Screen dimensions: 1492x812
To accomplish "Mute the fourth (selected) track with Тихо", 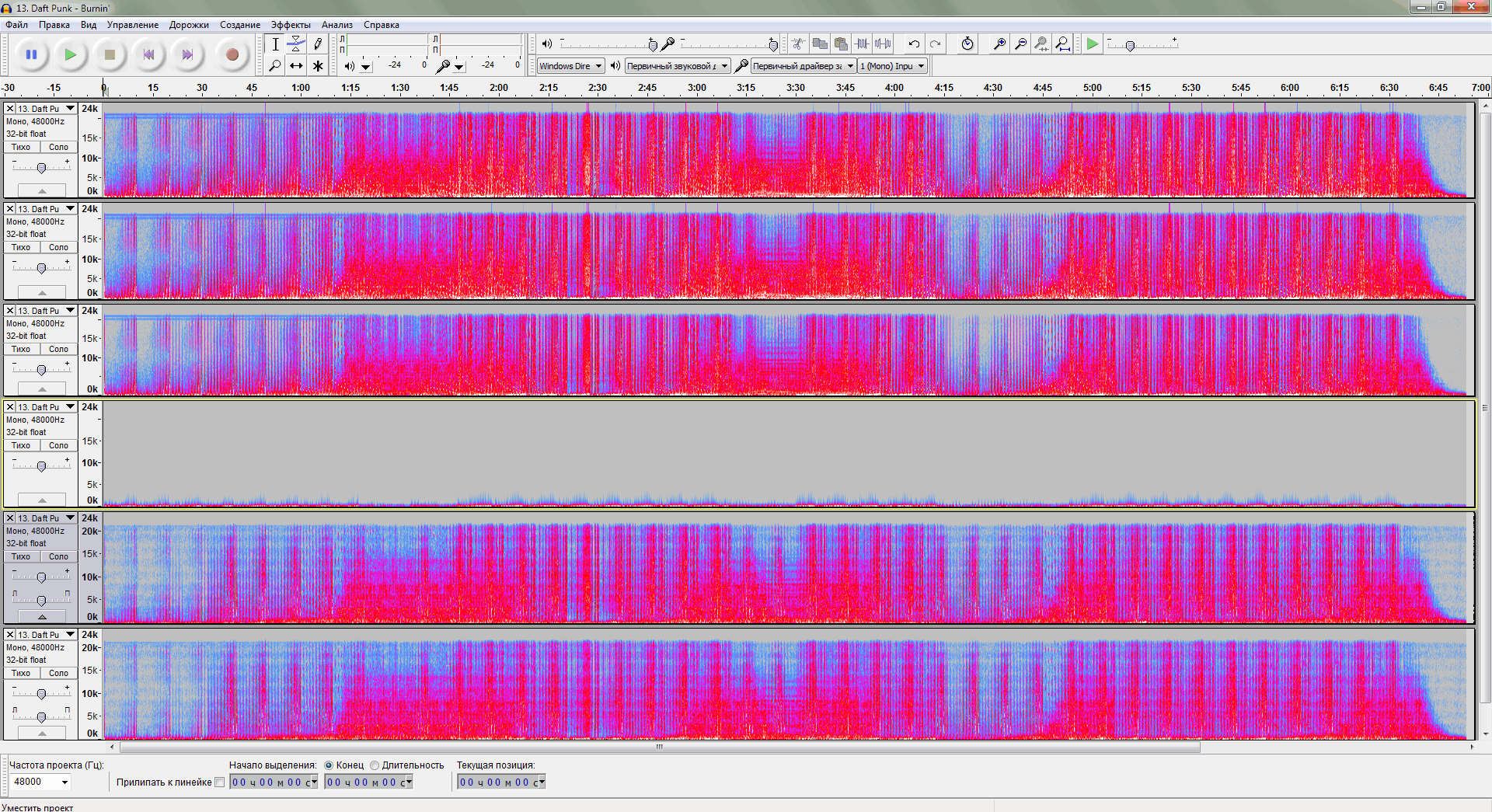I will click(21, 445).
